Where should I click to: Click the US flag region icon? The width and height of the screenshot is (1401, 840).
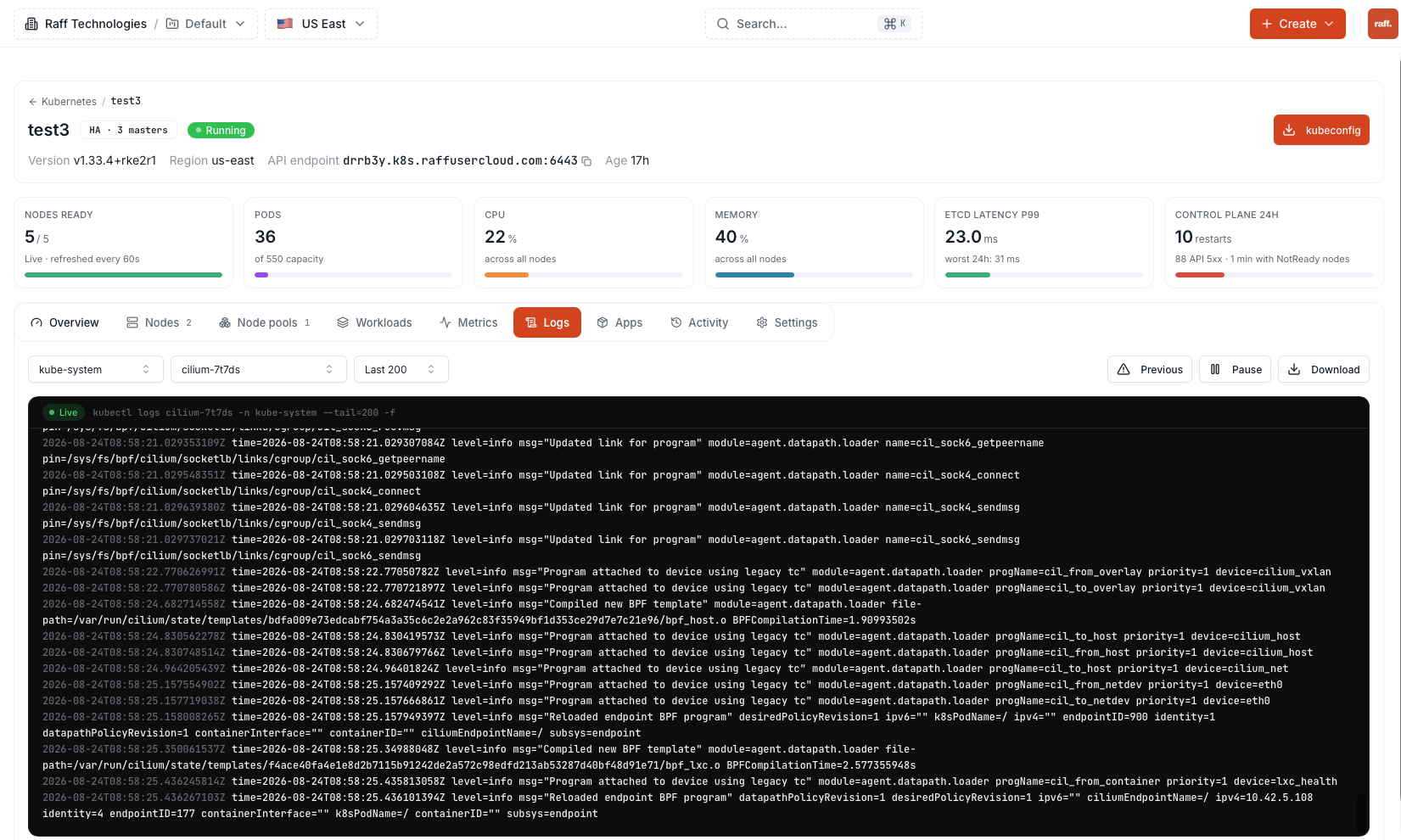coord(285,24)
